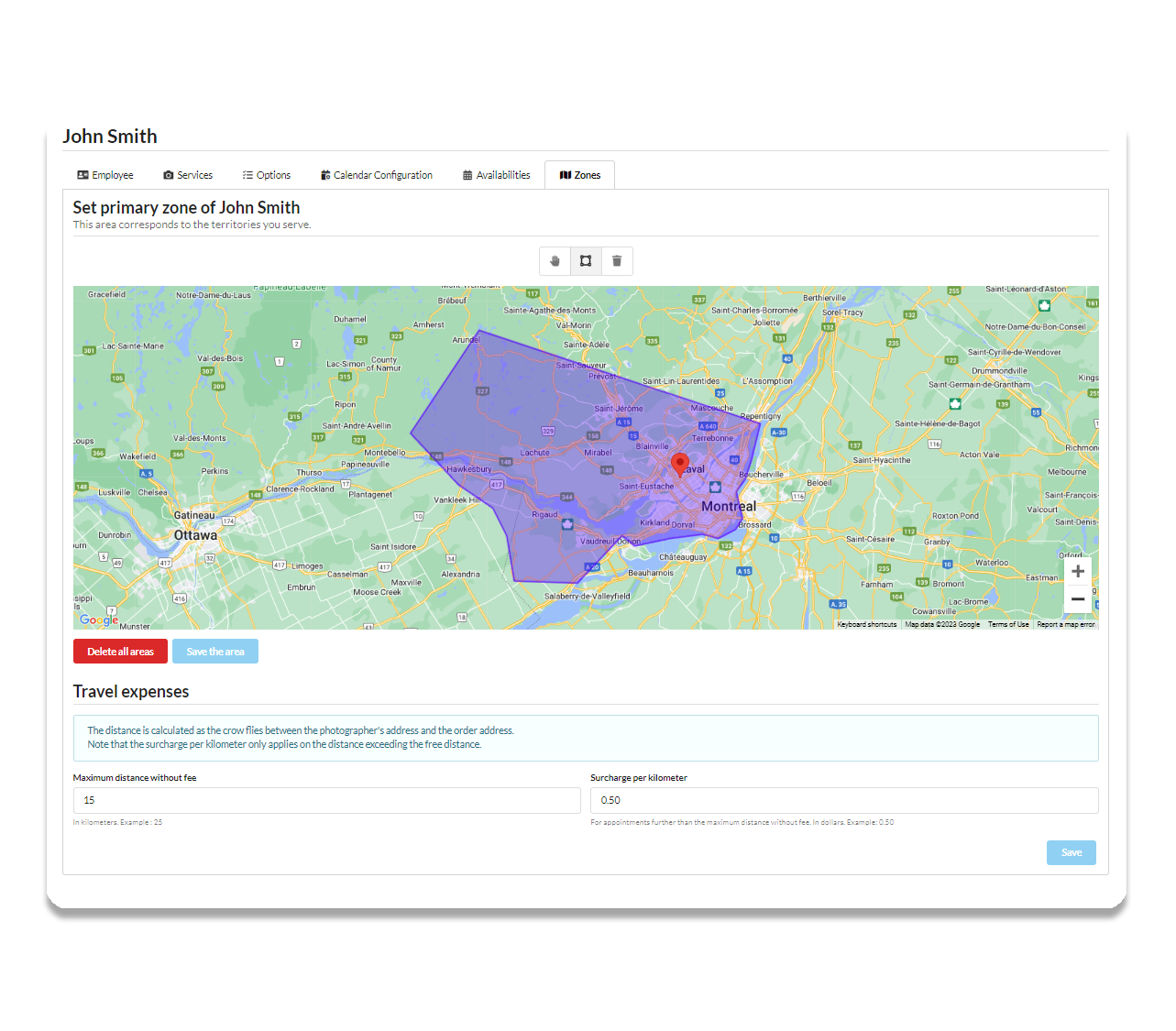Click the Salaberry-de-Valleyfield map label
Viewport: 1176px width, 1031px height.
tap(588, 596)
